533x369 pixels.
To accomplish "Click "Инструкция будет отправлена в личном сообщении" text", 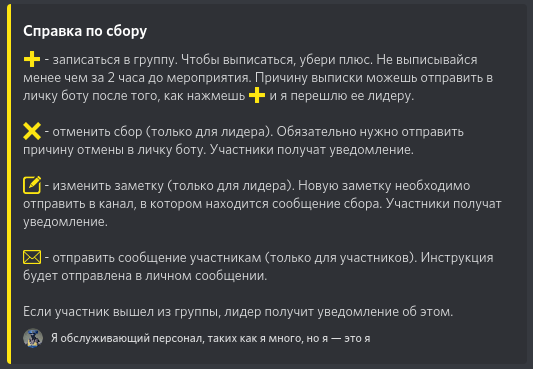I will coord(258,267).
